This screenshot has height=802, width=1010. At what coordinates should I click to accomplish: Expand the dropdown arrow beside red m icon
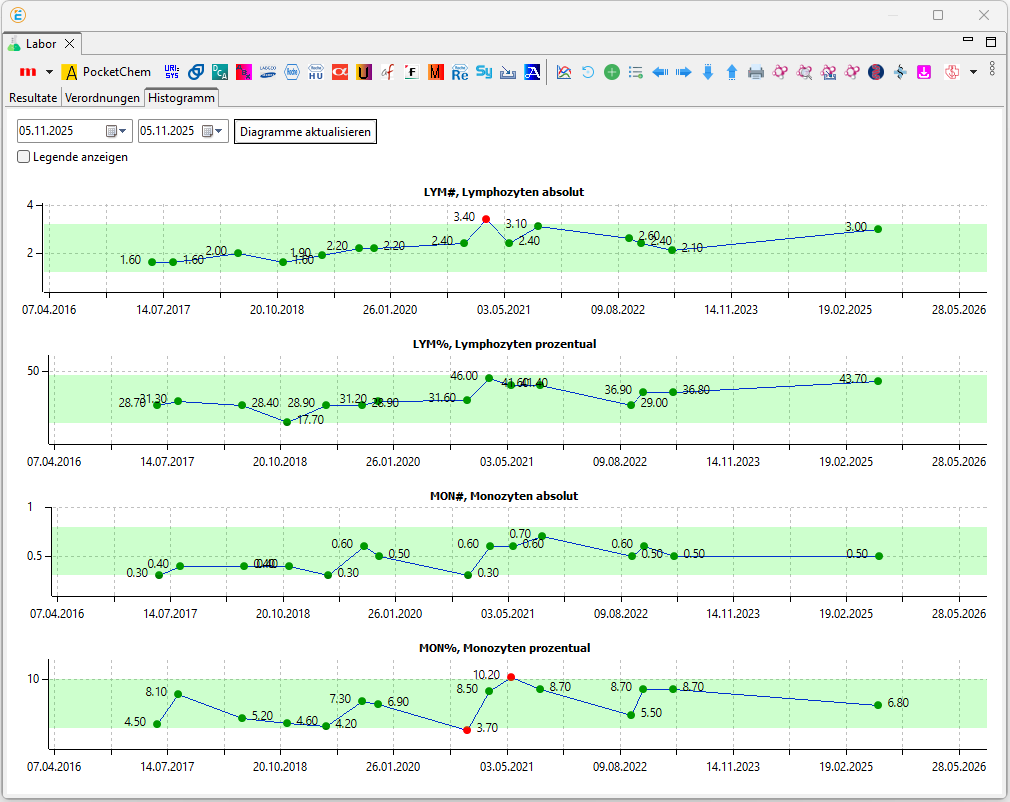click(x=49, y=72)
